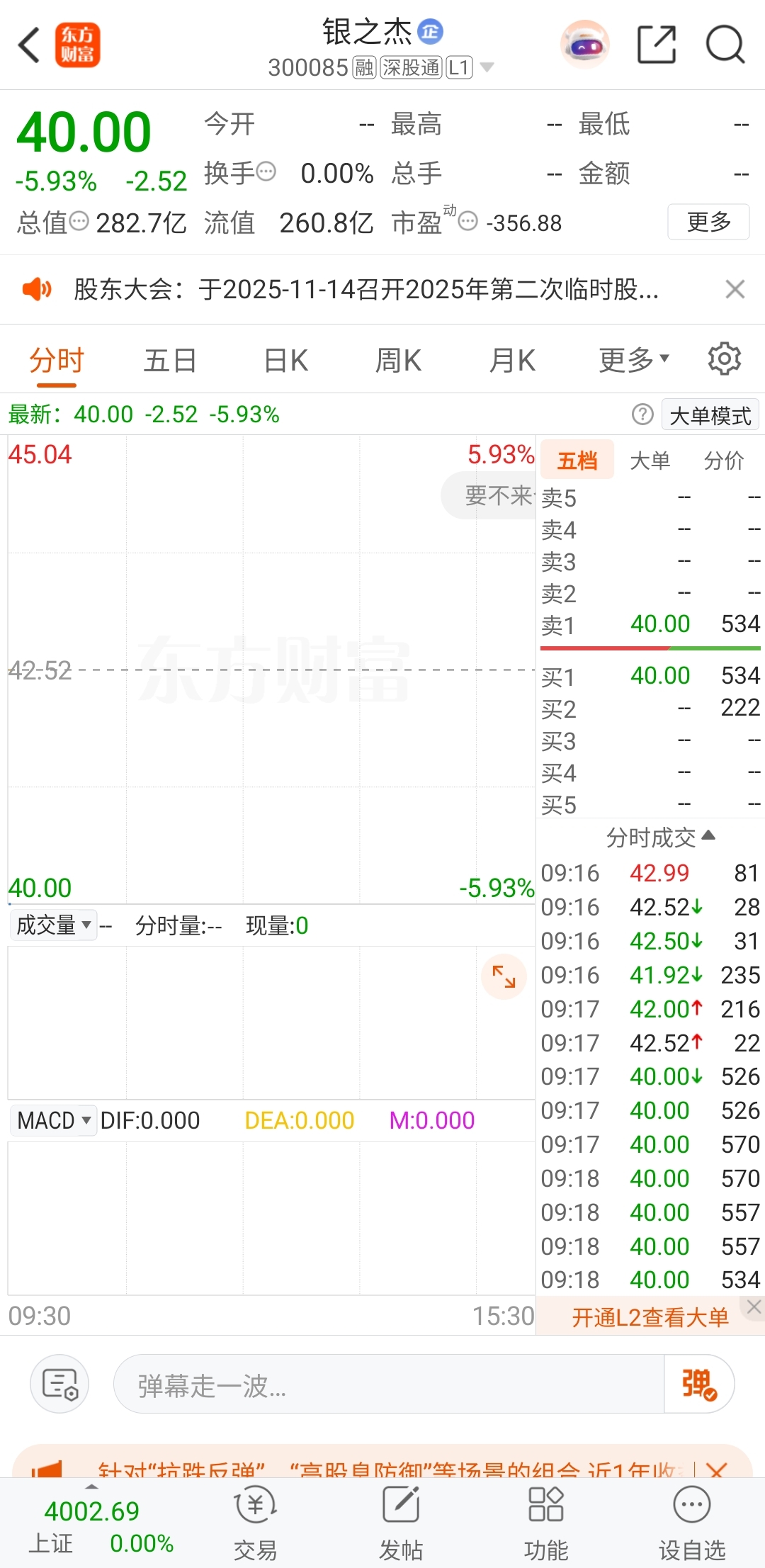Tap the promo banner megaphone icon
Viewport: 765px width, 1568px height.
pyautogui.click(x=47, y=1470)
